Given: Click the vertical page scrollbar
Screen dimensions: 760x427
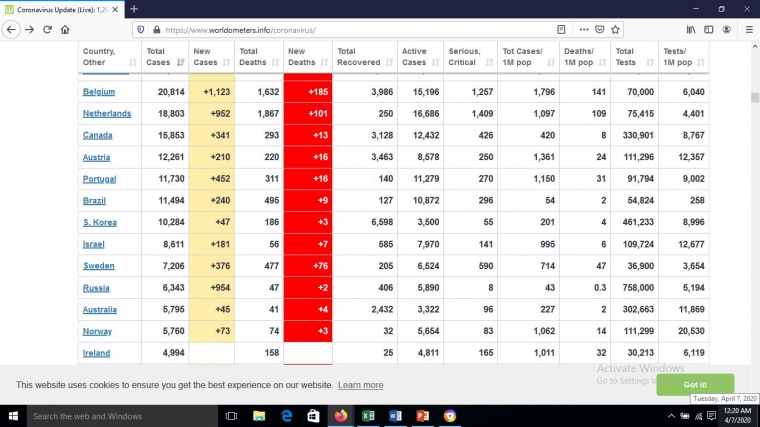Looking at the screenshot, I should [x=755, y=200].
